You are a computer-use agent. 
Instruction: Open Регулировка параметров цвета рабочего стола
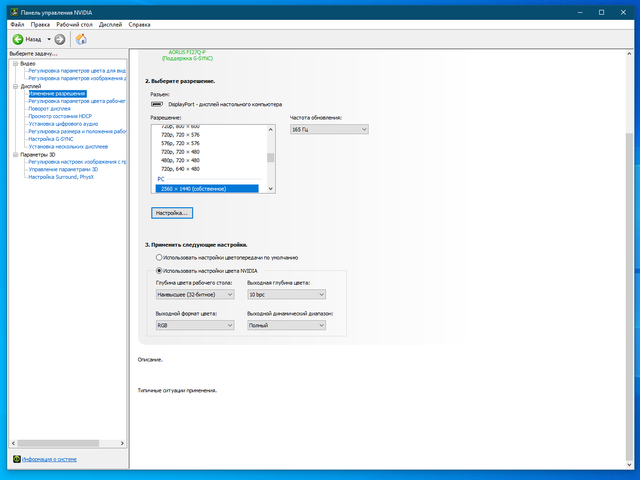click(x=77, y=101)
